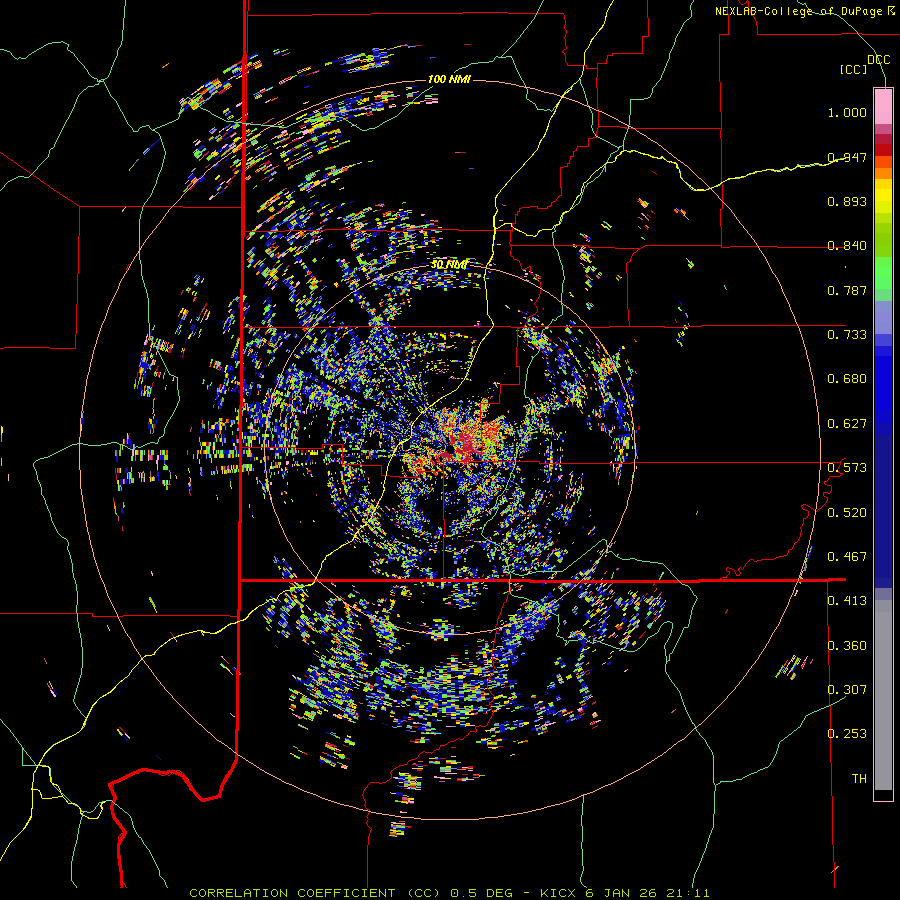The image size is (900, 900).
Task: Click the 0.573 color scale value
Action: 847,468
